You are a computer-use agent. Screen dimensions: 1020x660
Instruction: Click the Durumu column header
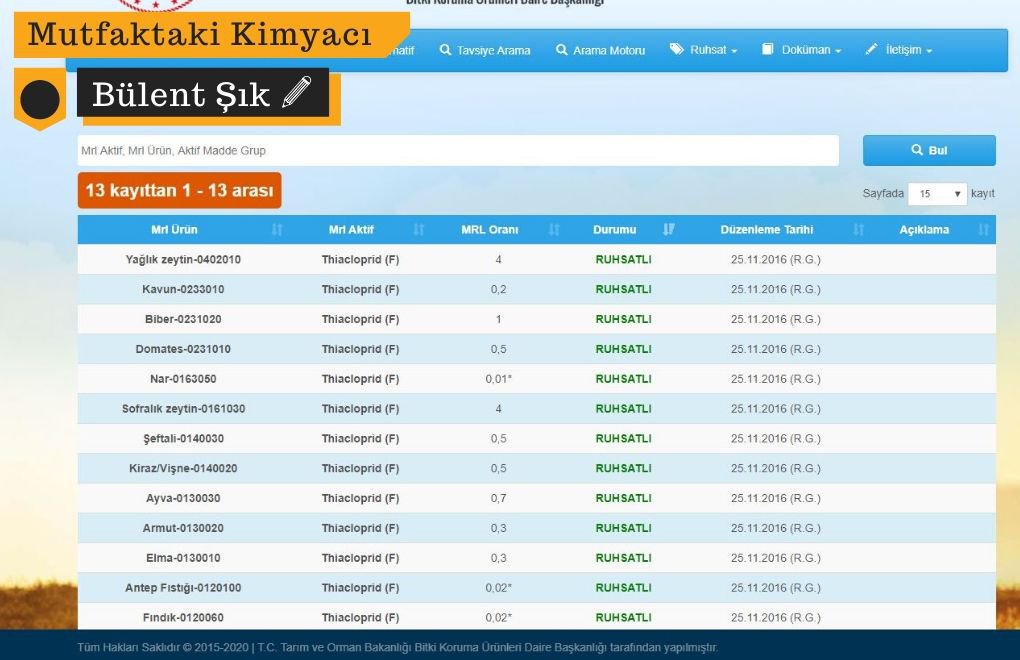pos(615,230)
